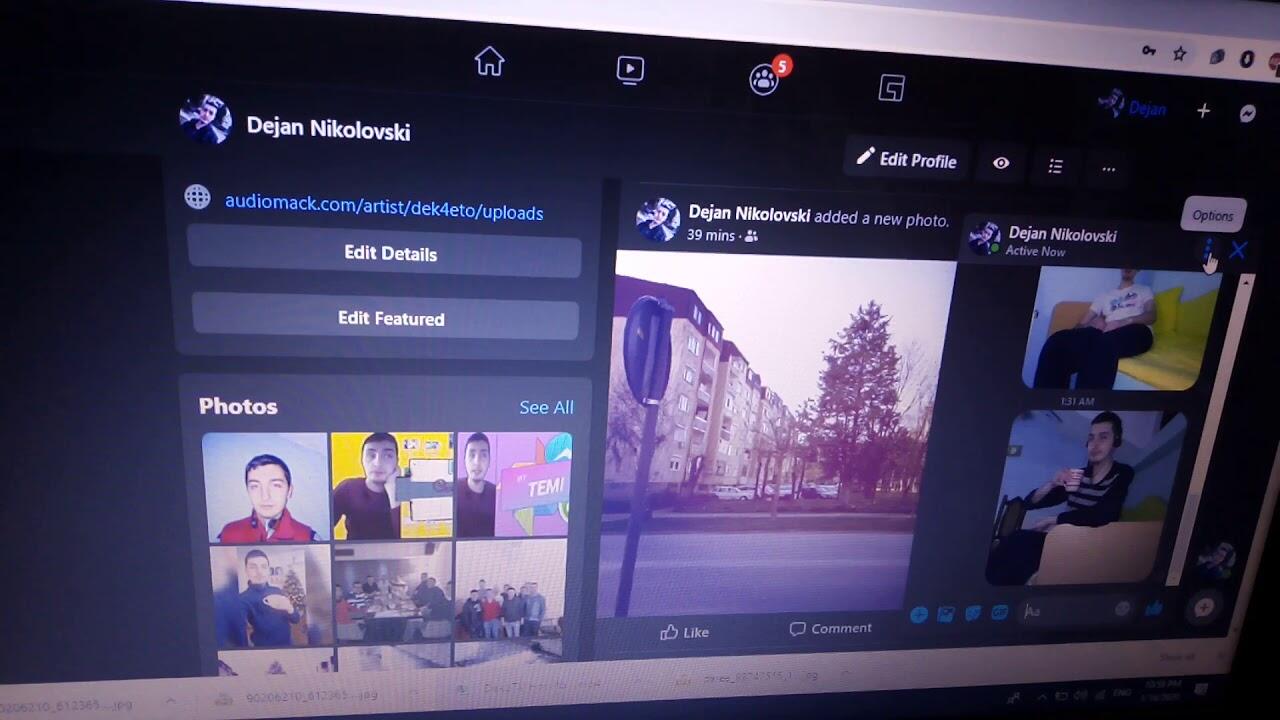
Task: Open Groups with 5 notifications
Action: click(x=765, y=79)
